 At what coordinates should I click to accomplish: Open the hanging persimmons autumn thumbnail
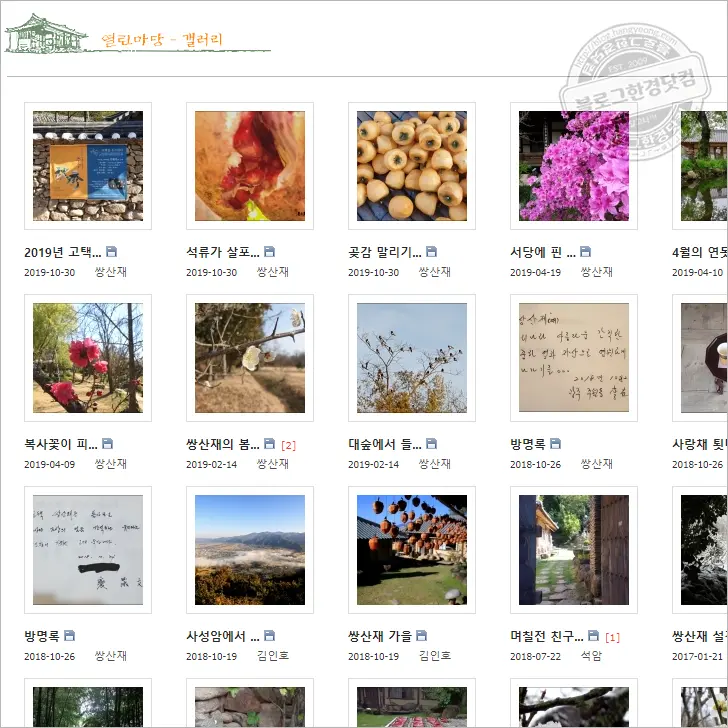(x=412, y=550)
